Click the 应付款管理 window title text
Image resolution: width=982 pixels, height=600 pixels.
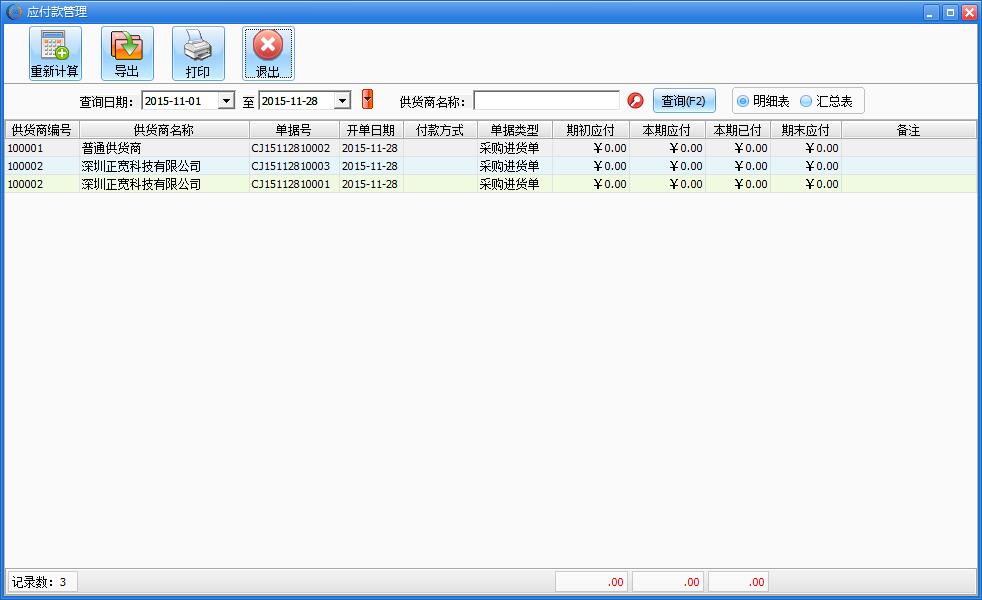pyautogui.click(x=57, y=11)
